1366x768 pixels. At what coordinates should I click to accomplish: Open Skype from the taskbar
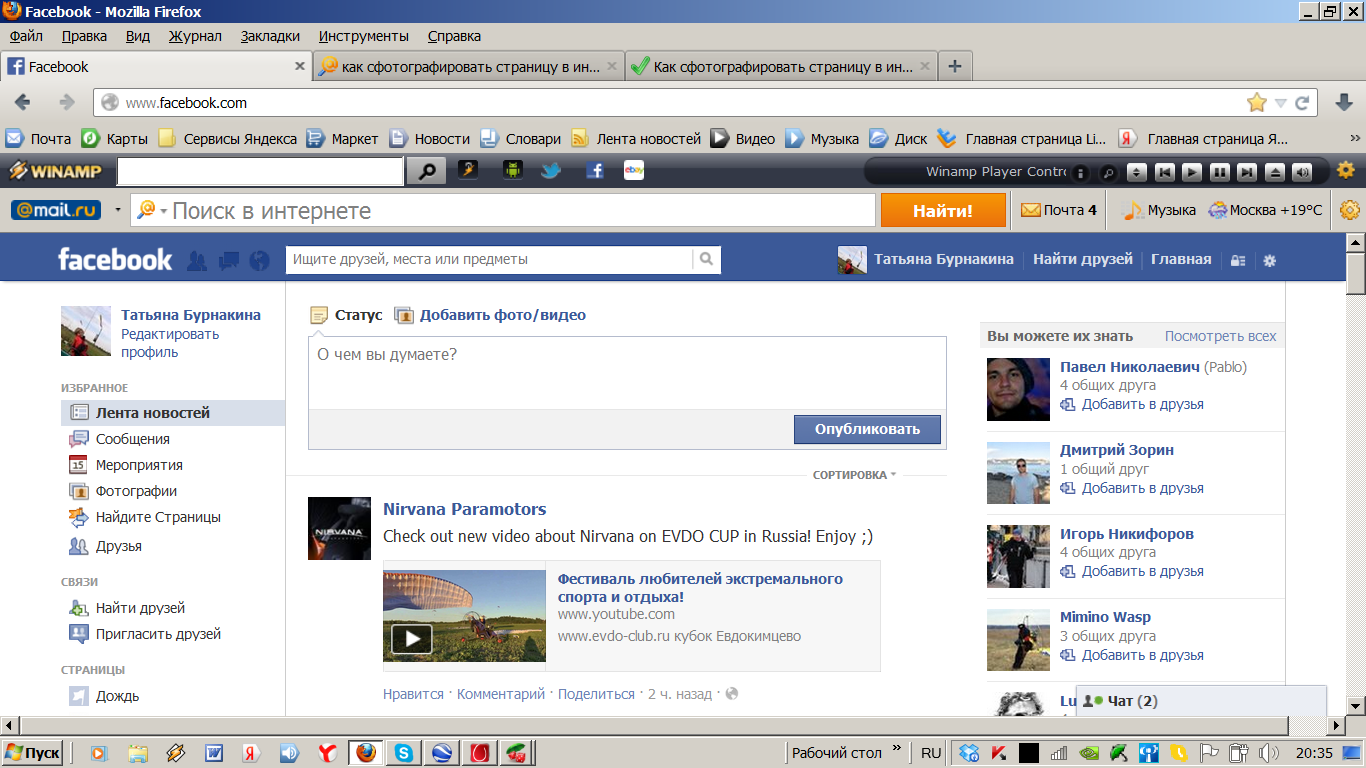(404, 752)
